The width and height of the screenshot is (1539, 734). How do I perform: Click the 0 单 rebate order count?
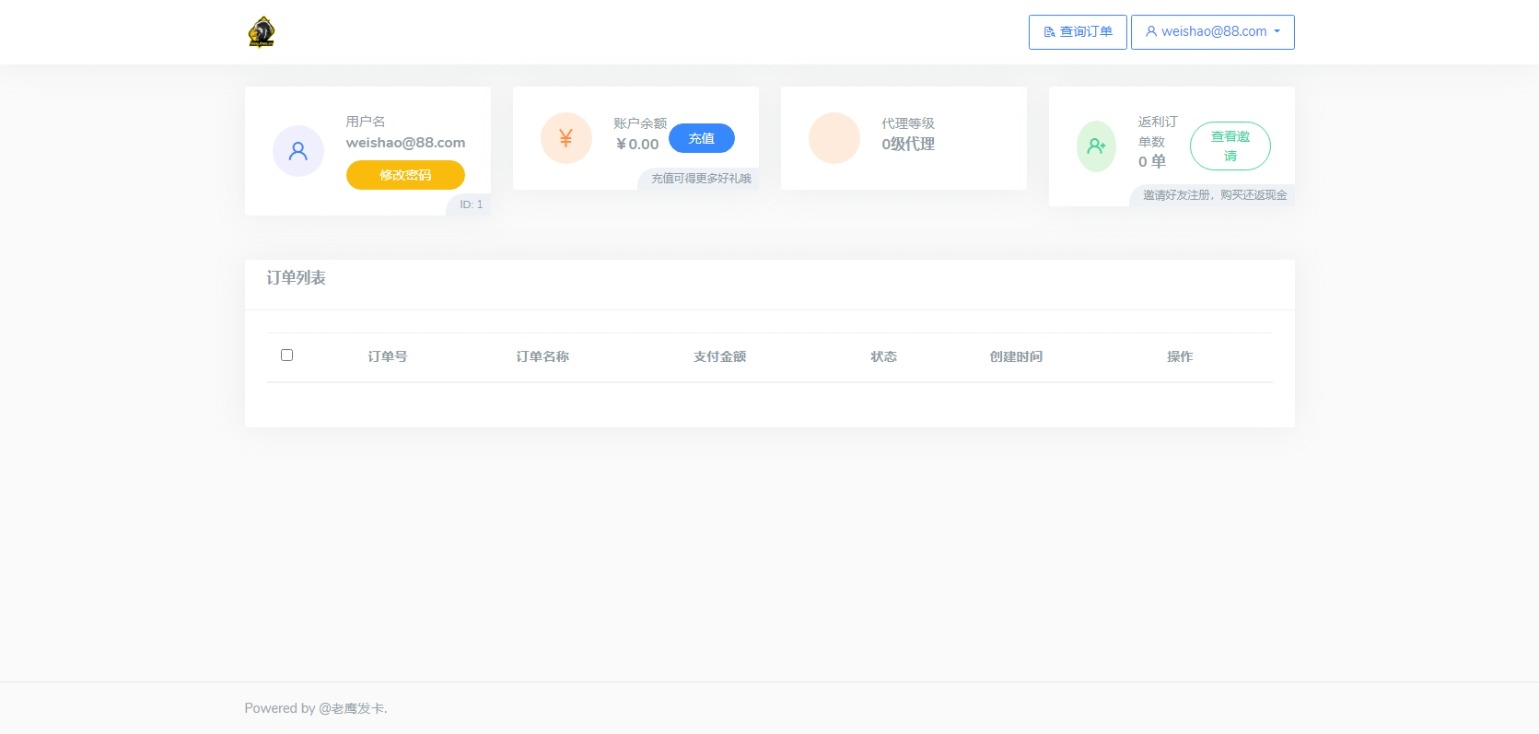1152,161
